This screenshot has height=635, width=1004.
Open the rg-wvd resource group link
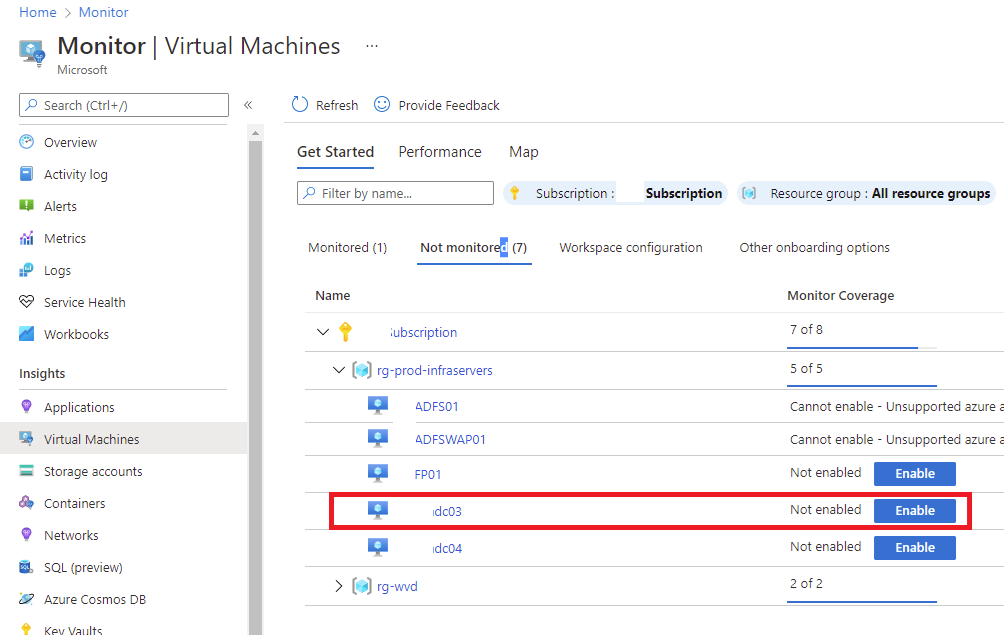(397, 586)
